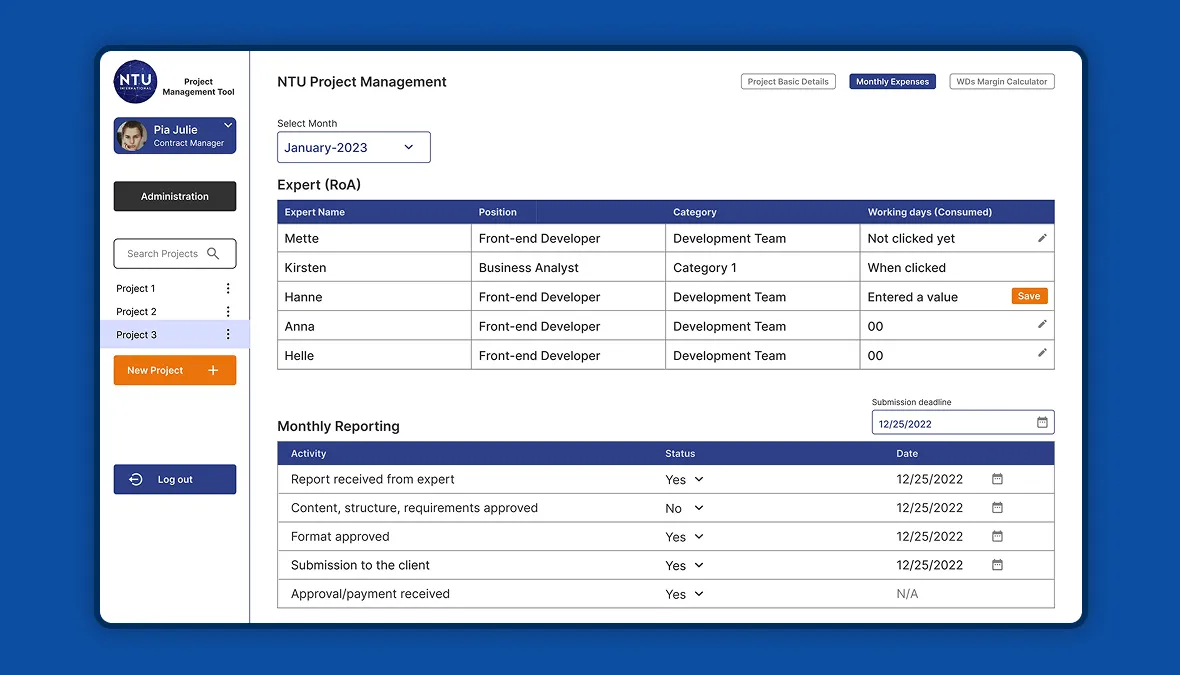Viewport: 1180px width, 675px height.
Task: Expand status dropdown for Content, structure, requirements approved
Action: pyautogui.click(x=698, y=508)
